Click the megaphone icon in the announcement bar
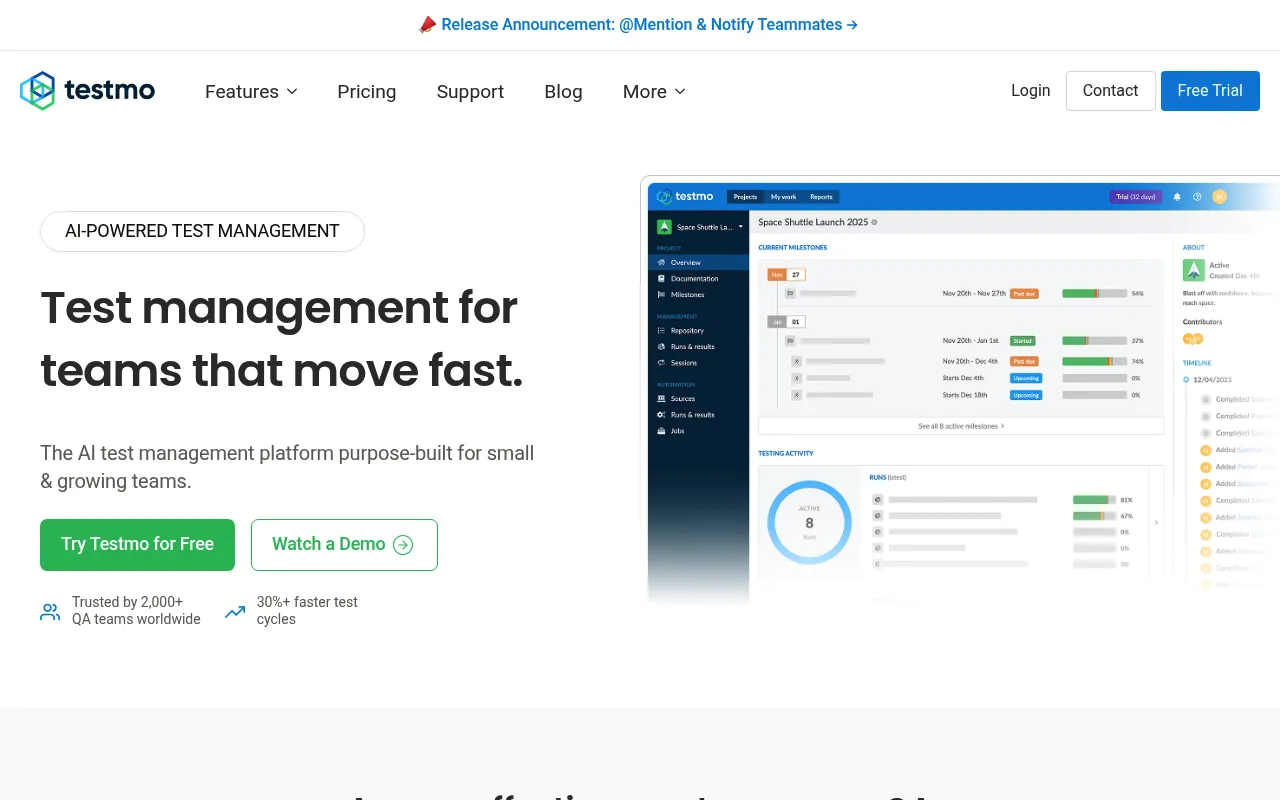 tap(427, 25)
